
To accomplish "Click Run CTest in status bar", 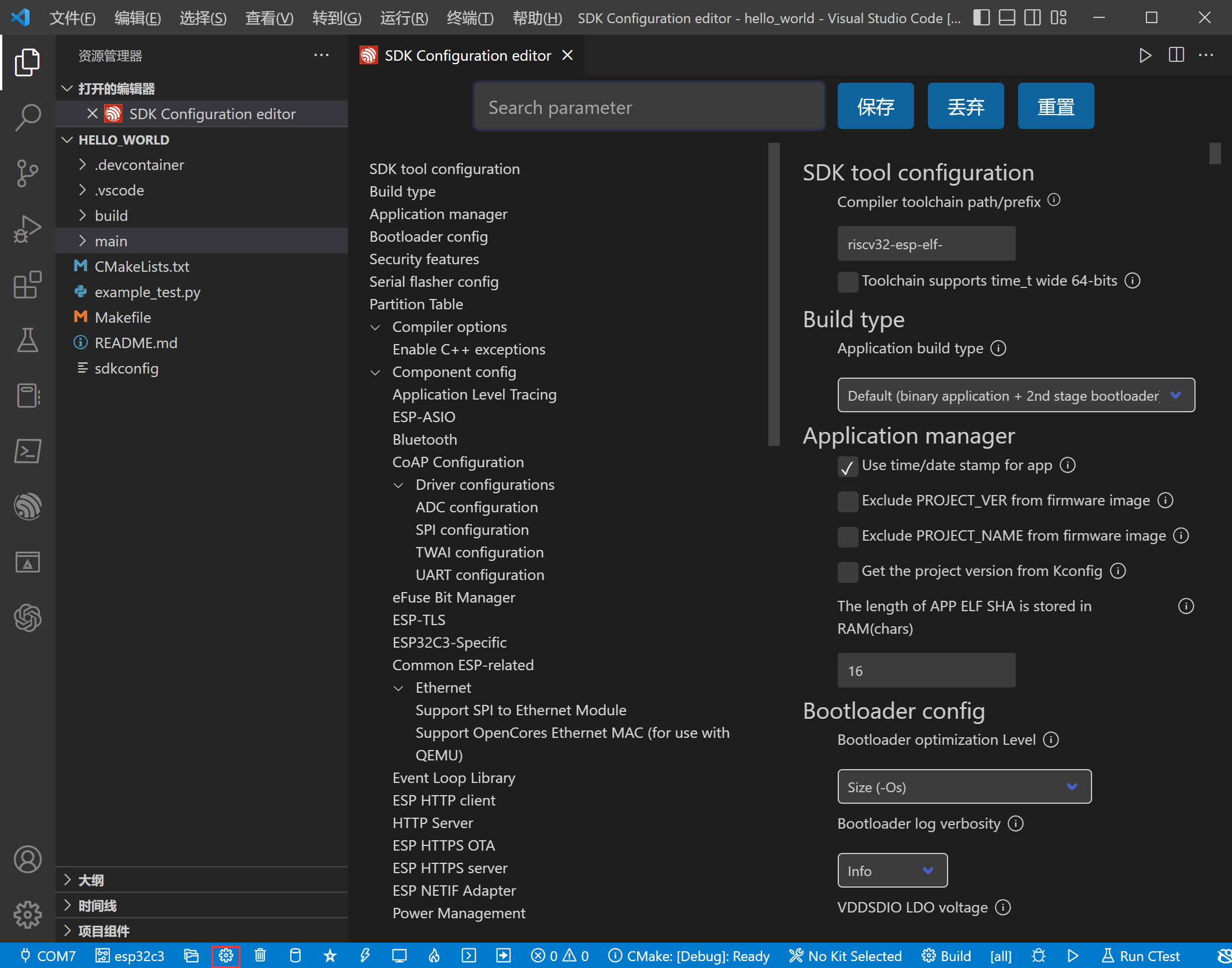I will click(x=1141, y=956).
